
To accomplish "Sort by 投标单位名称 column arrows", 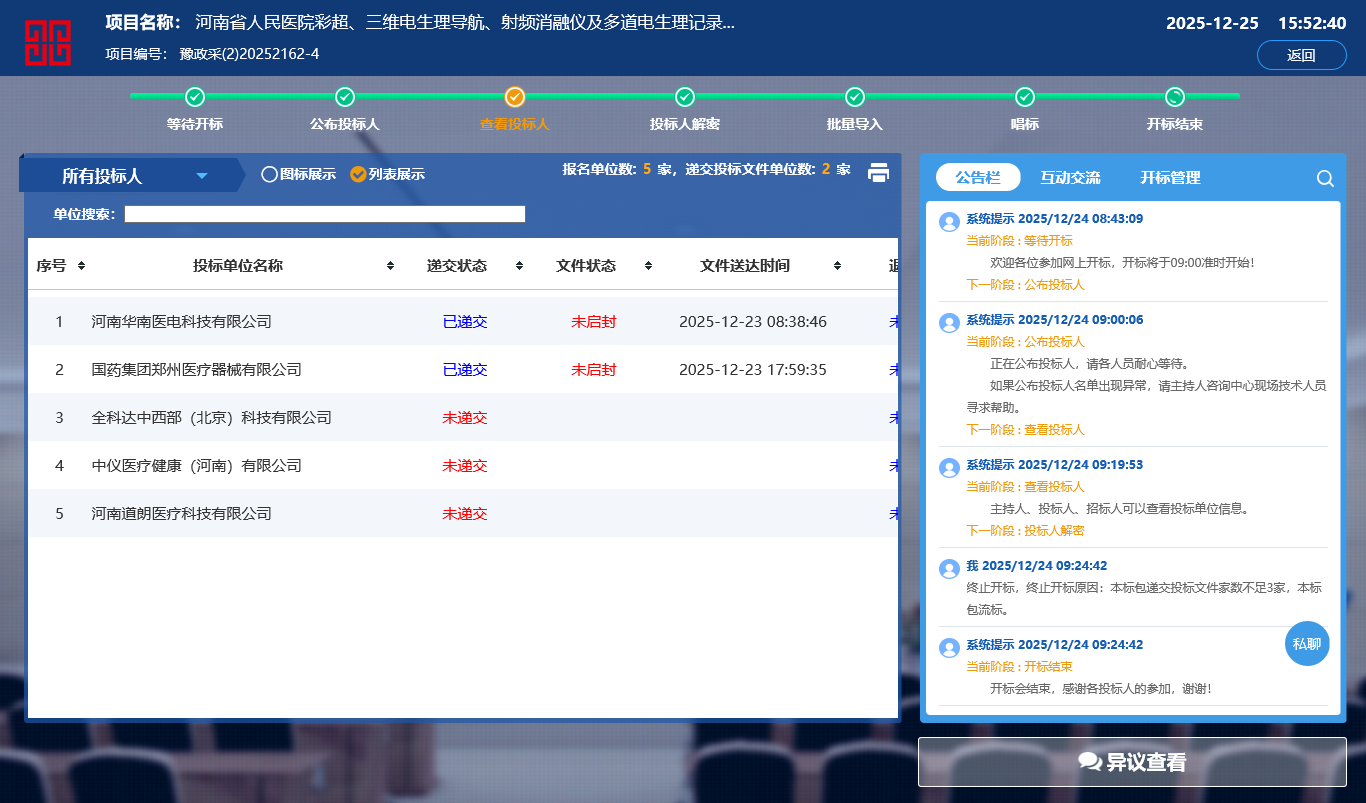I will coord(390,266).
